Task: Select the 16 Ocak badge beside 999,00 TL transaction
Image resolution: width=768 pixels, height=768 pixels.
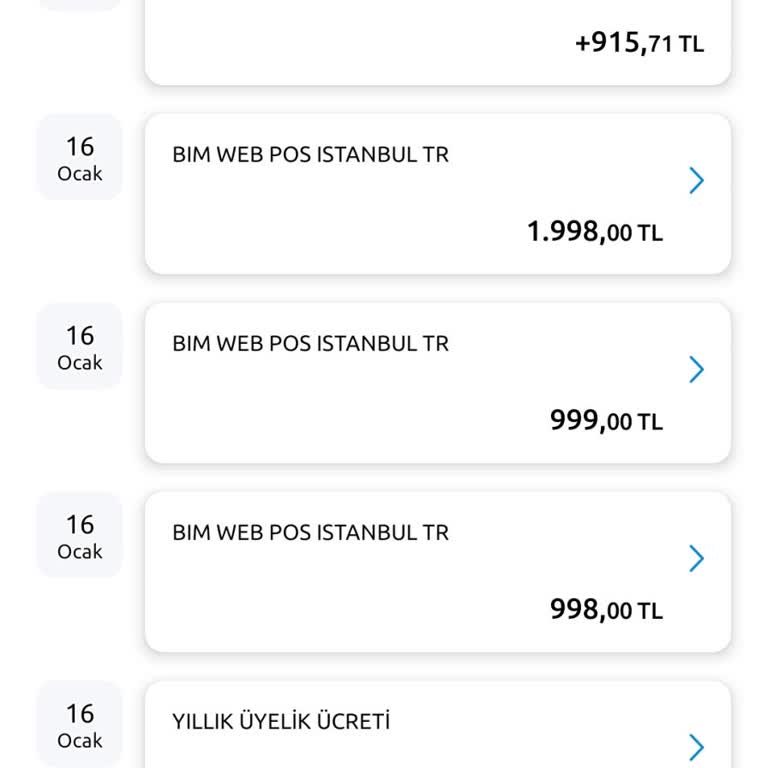Action: point(80,347)
